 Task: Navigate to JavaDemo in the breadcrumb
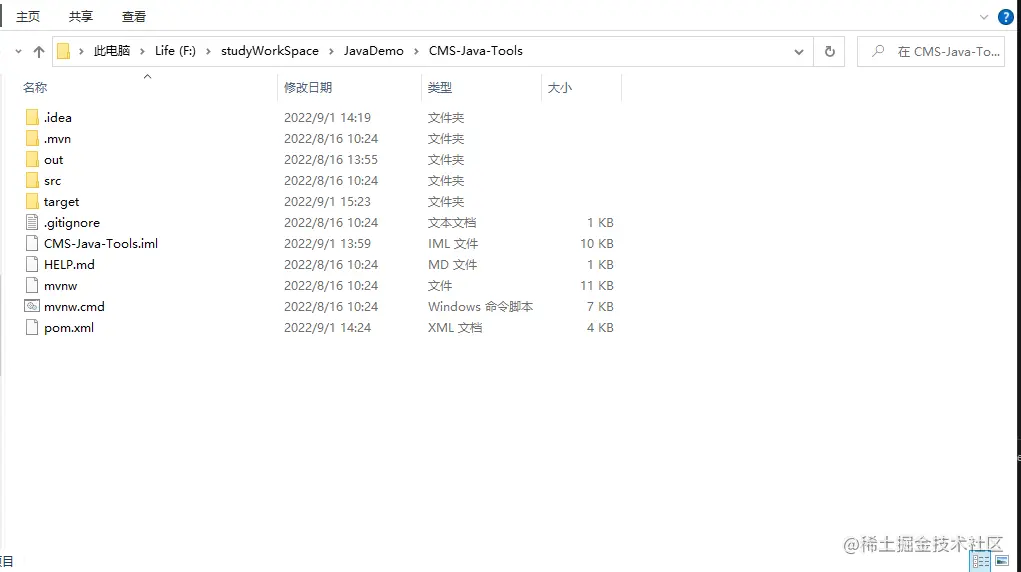pyautogui.click(x=374, y=51)
